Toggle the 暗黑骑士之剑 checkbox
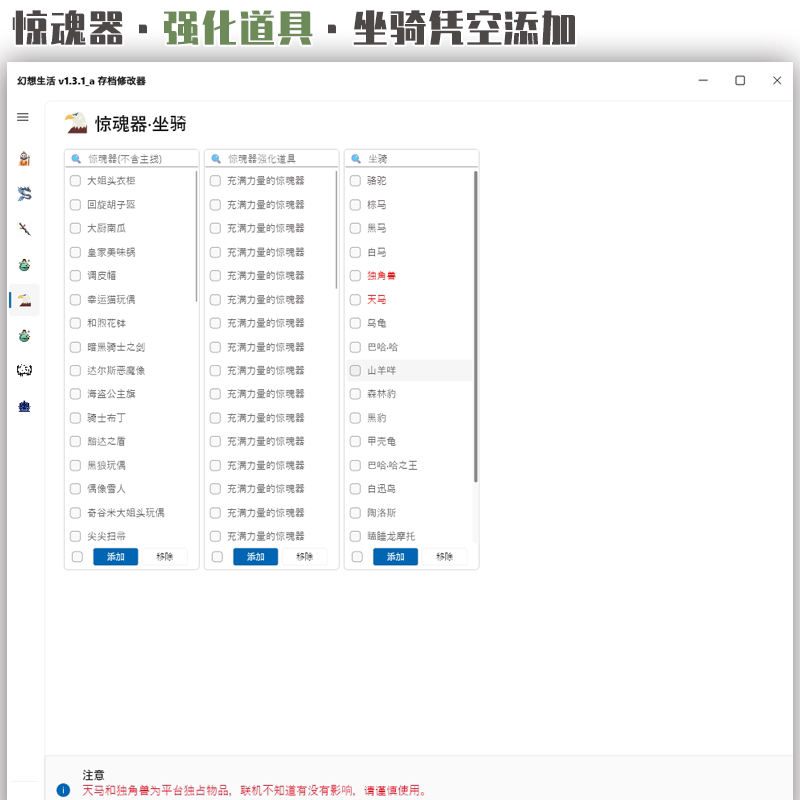800x800 pixels. pos(75,347)
